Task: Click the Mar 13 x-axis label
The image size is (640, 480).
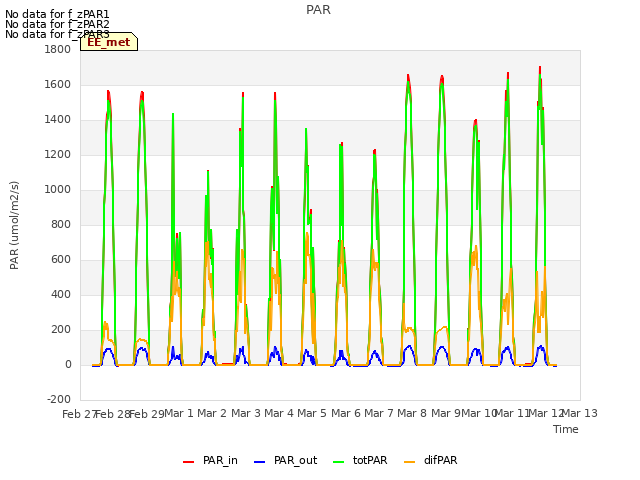Action: click(x=580, y=413)
